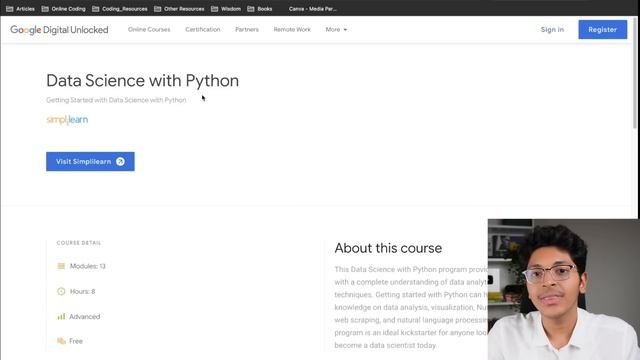Click the 'Modules: 13' text
Image resolution: width=640 pixels, height=360 pixels.
point(88,266)
